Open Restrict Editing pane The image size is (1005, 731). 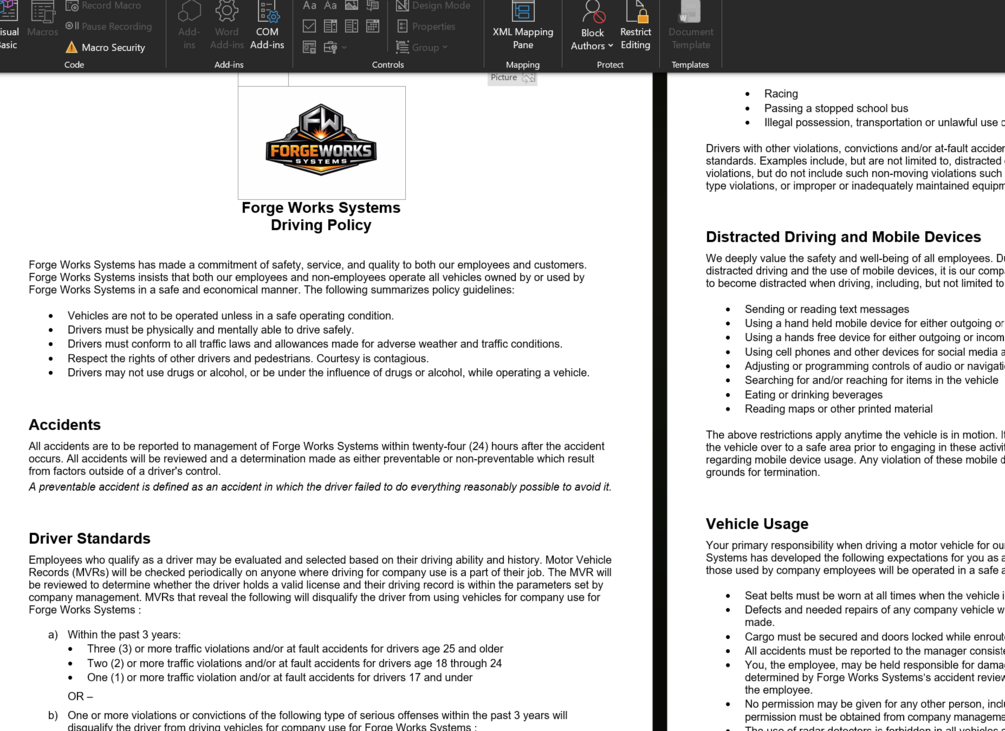tap(635, 26)
